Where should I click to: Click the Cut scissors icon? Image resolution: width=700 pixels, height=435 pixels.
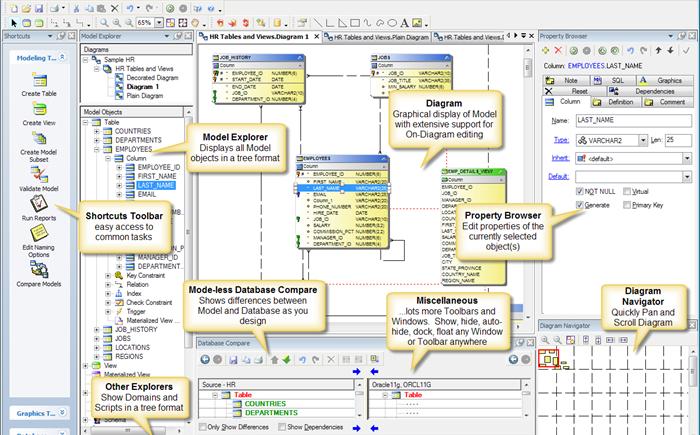[x=76, y=8]
